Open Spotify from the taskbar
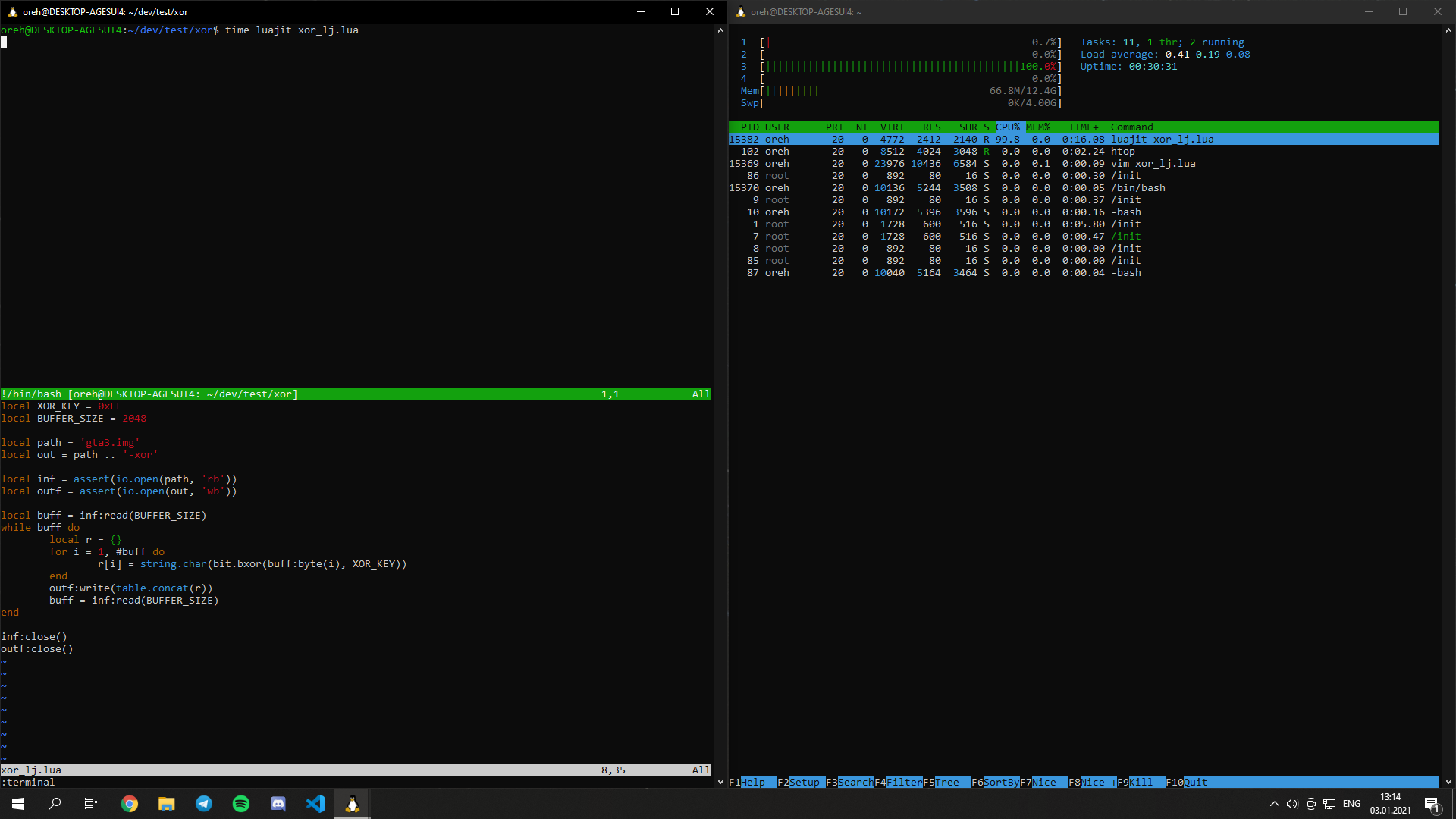This screenshot has height=819, width=1456. coord(241,804)
